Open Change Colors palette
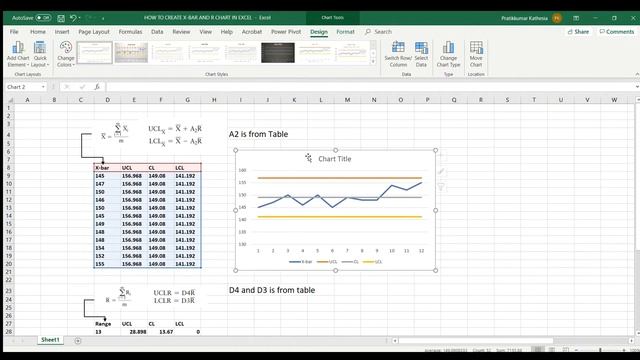Image resolution: width=640 pixels, height=360 pixels. (x=65, y=54)
